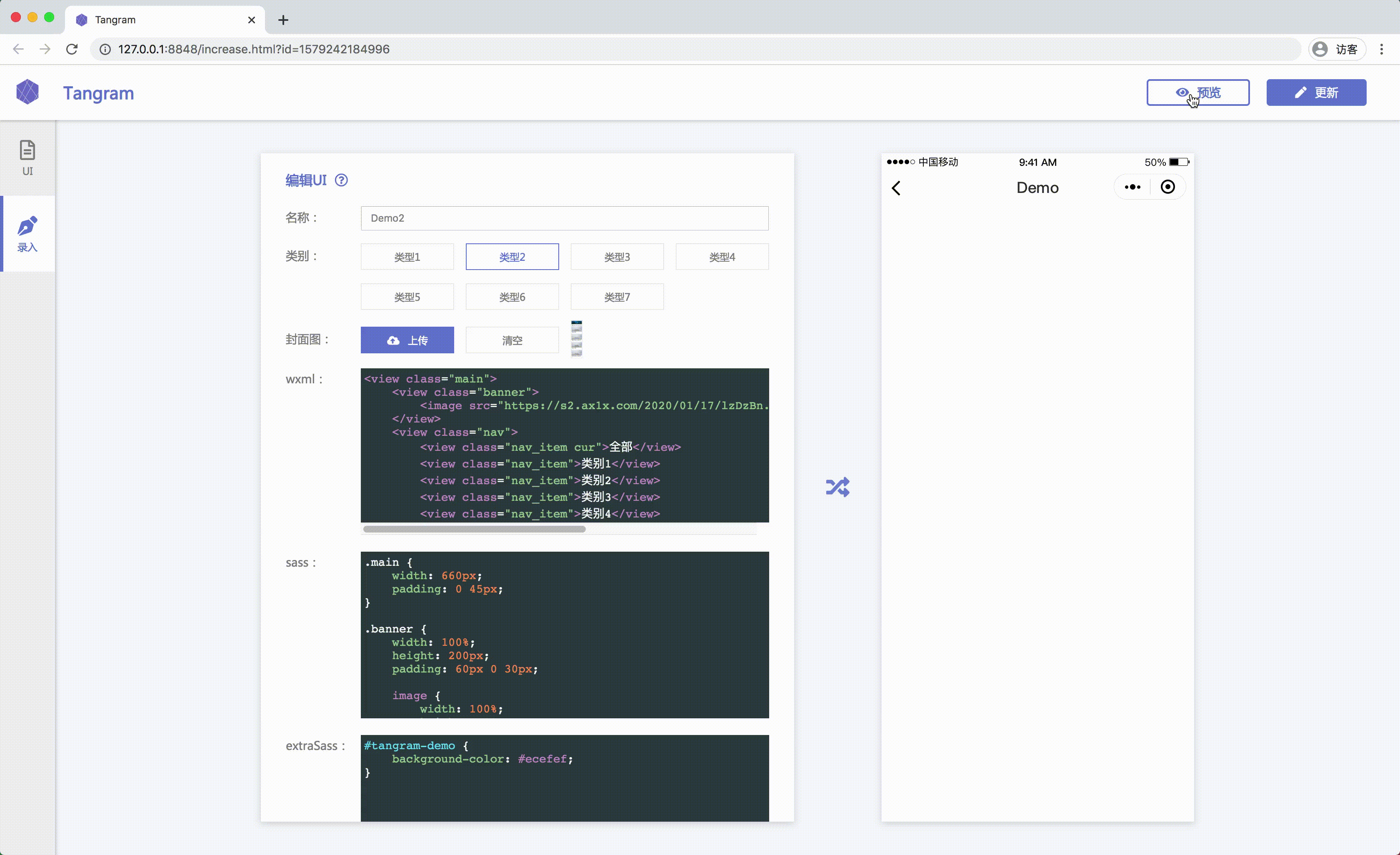
Task: Select category 类型1
Action: (x=407, y=257)
